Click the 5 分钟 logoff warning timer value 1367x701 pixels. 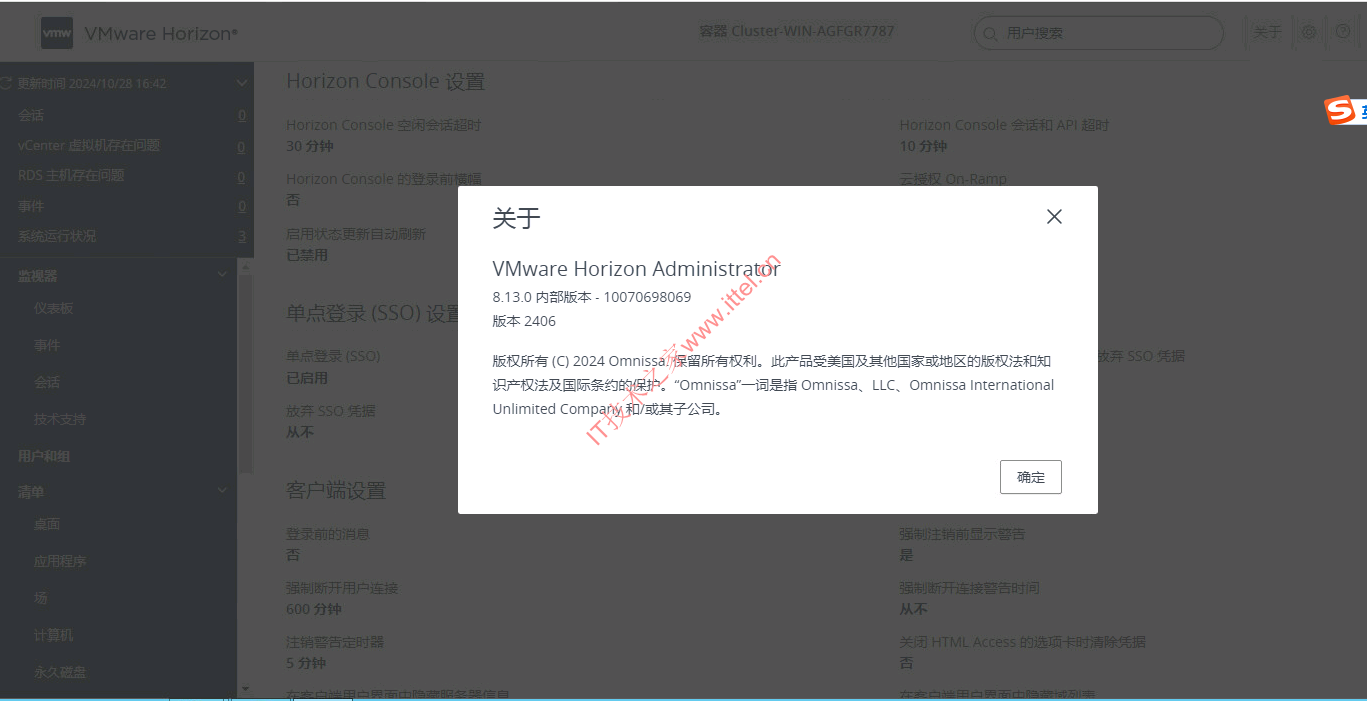[306, 663]
